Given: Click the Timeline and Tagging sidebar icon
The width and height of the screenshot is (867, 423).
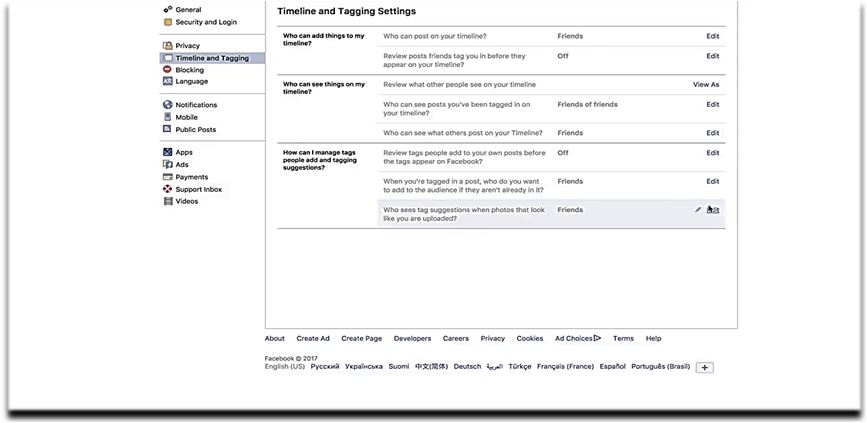Looking at the screenshot, I should pyautogui.click(x=168, y=58).
